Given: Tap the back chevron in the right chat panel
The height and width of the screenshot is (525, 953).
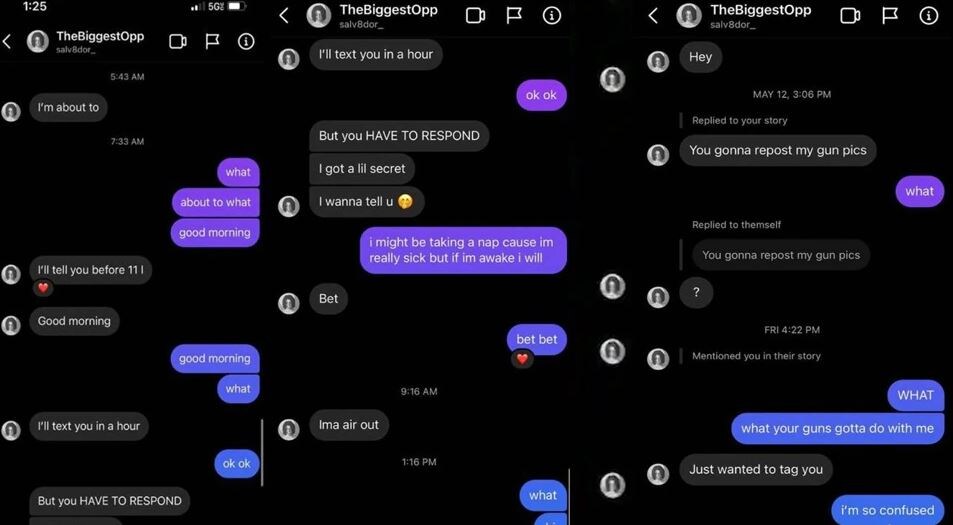Looking at the screenshot, I should click(653, 16).
